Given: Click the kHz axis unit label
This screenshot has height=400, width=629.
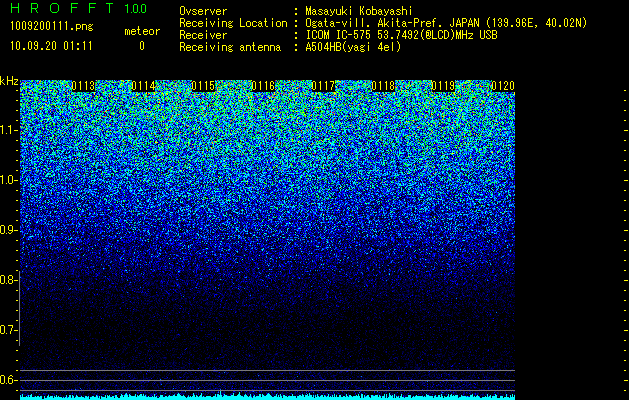Looking at the screenshot, I should 9,81.
